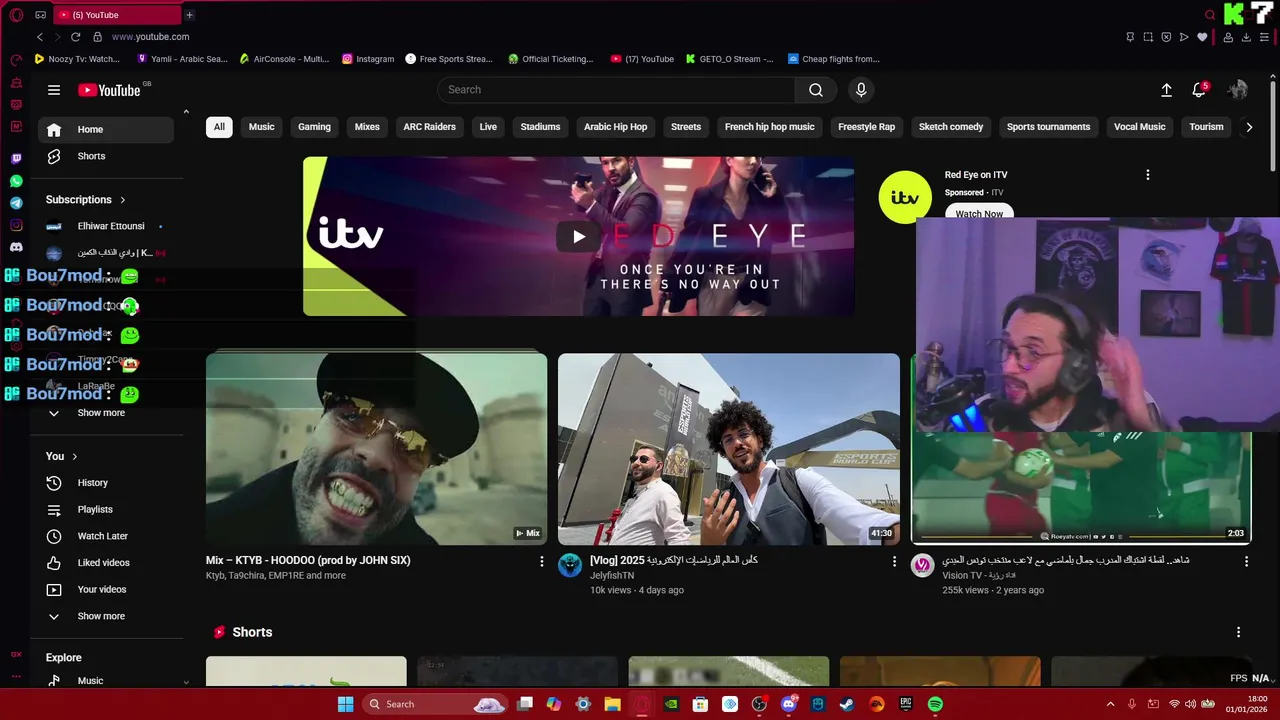Open options for Red Eye ad
Viewport: 1280px width, 720px height.
point(1147,175)
